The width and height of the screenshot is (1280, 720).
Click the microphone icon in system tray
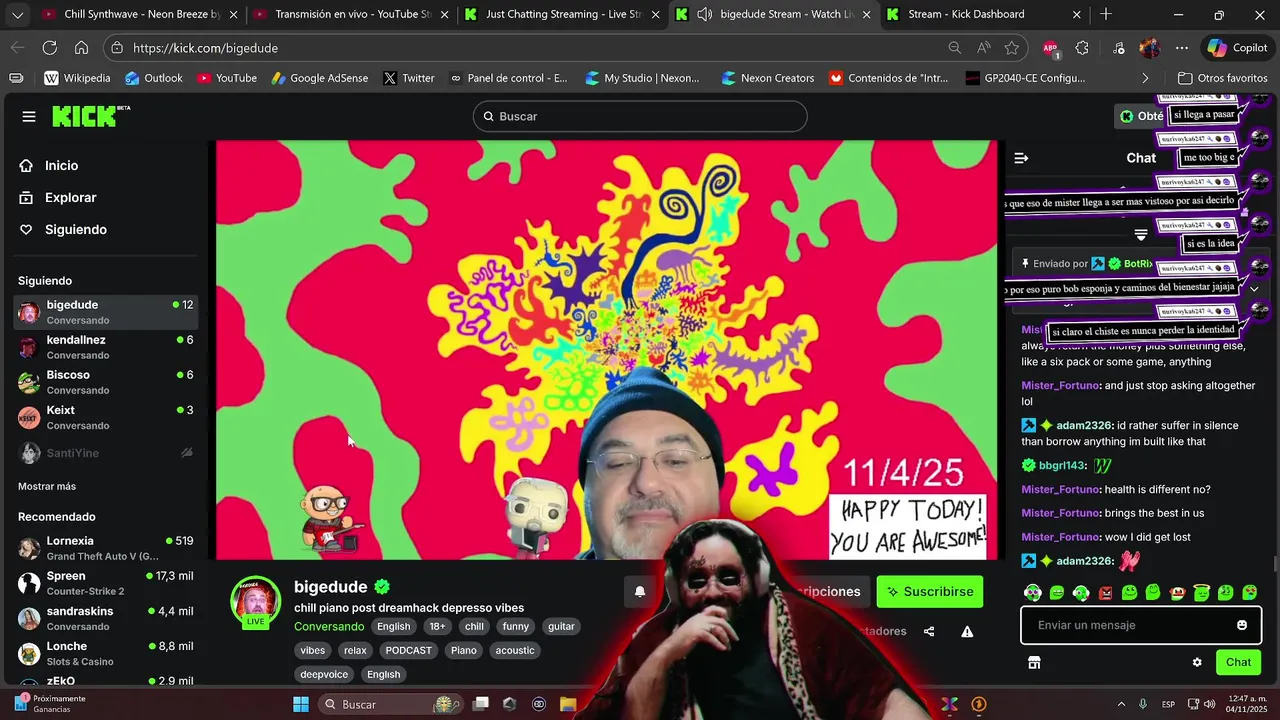[1143, 704]
